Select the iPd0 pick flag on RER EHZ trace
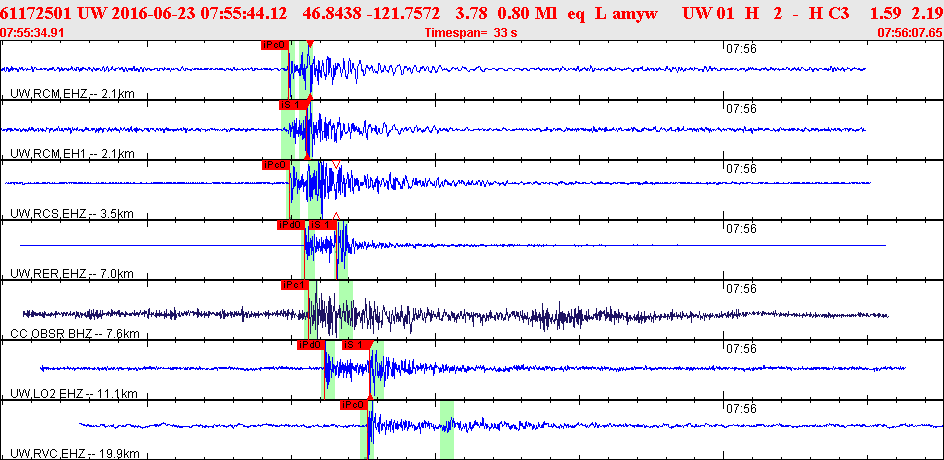Image resolution: width=944 pixels, height=460 pixels. click(x=290, y=225)
